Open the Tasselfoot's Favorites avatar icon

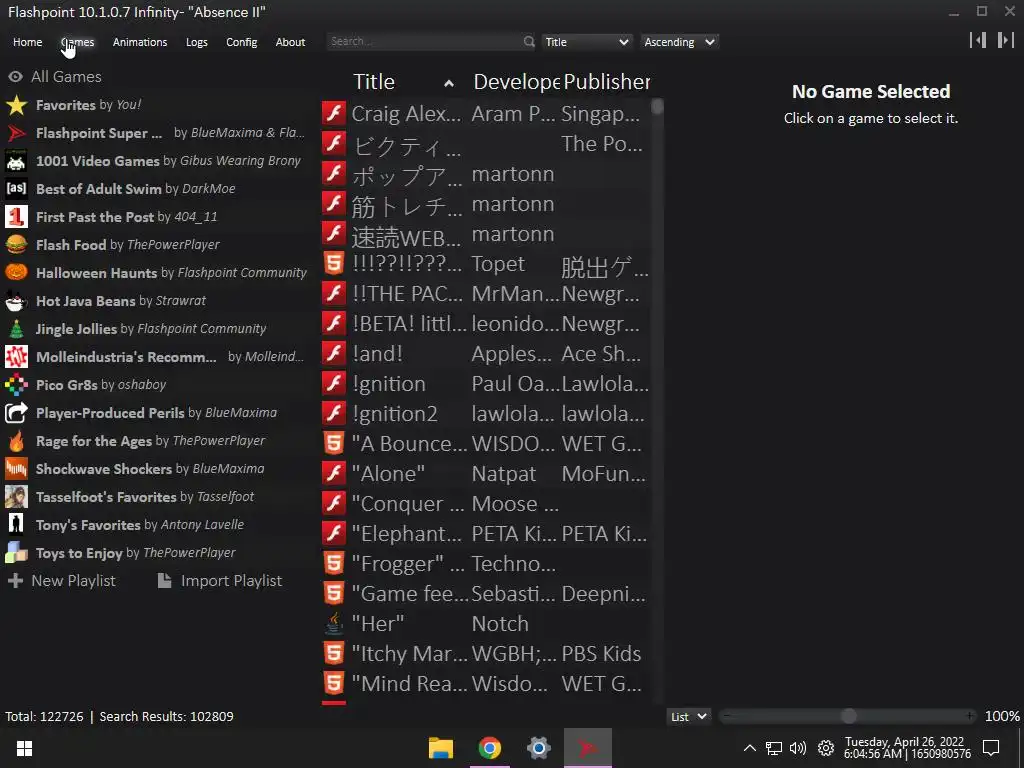tap(16, 498)
